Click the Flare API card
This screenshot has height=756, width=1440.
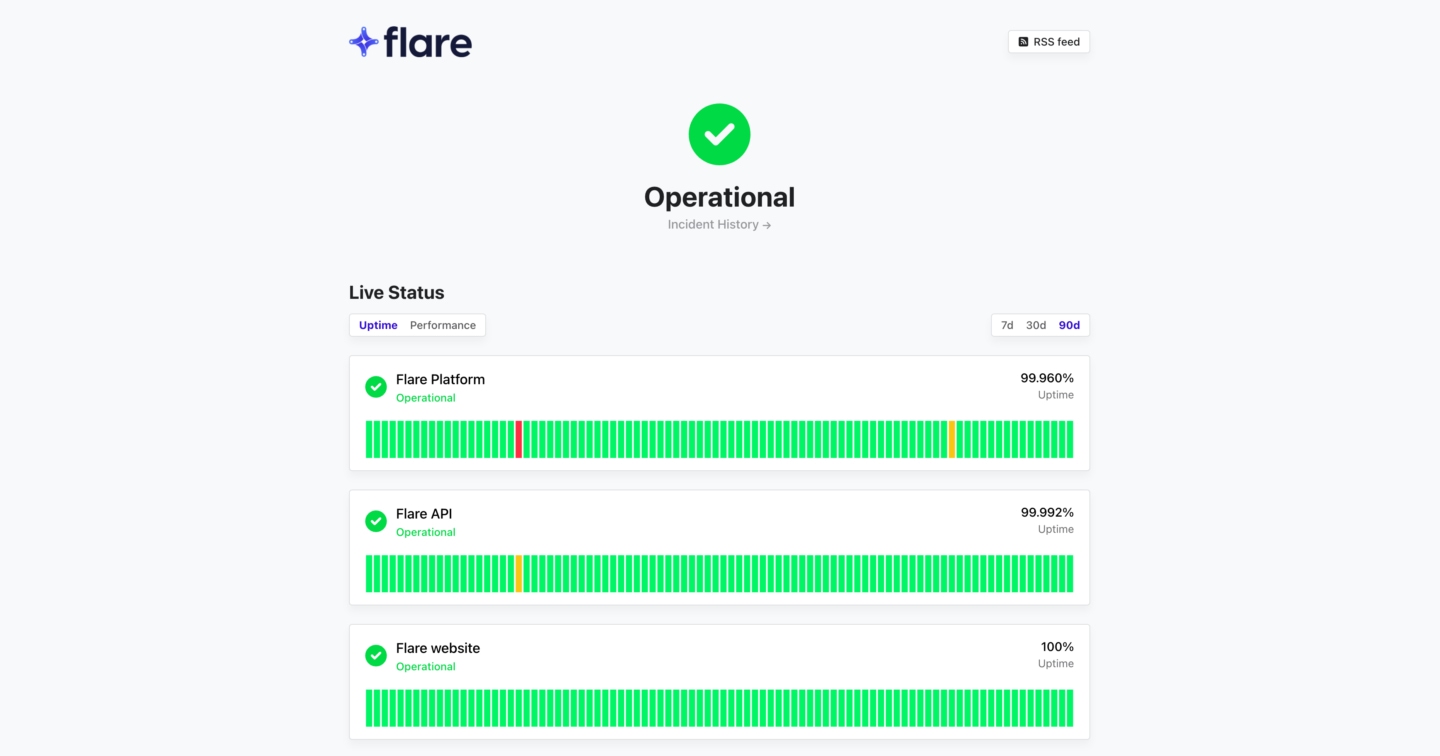[x=719, y=546]
